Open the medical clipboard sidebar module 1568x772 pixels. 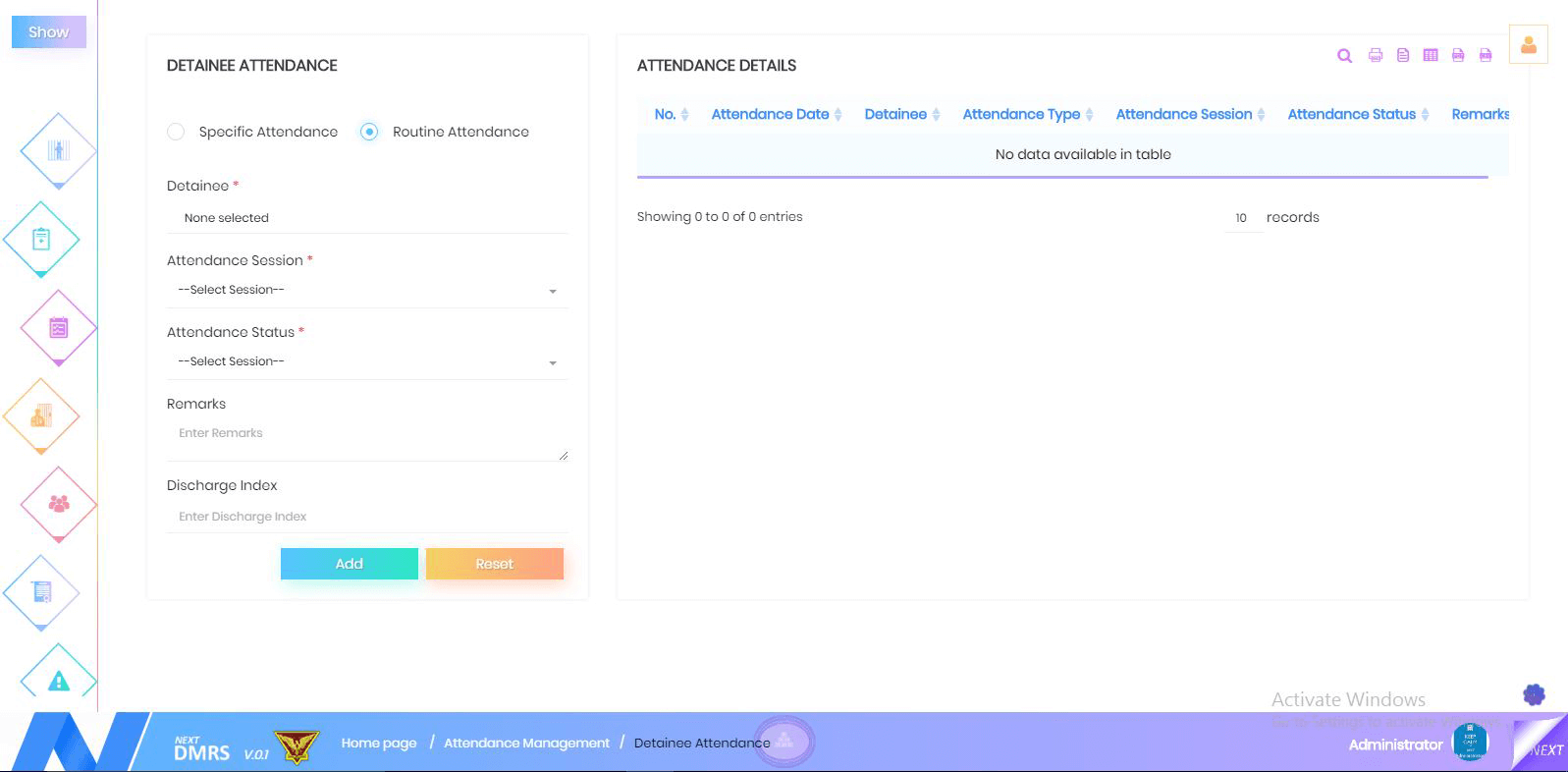point(41,239)
